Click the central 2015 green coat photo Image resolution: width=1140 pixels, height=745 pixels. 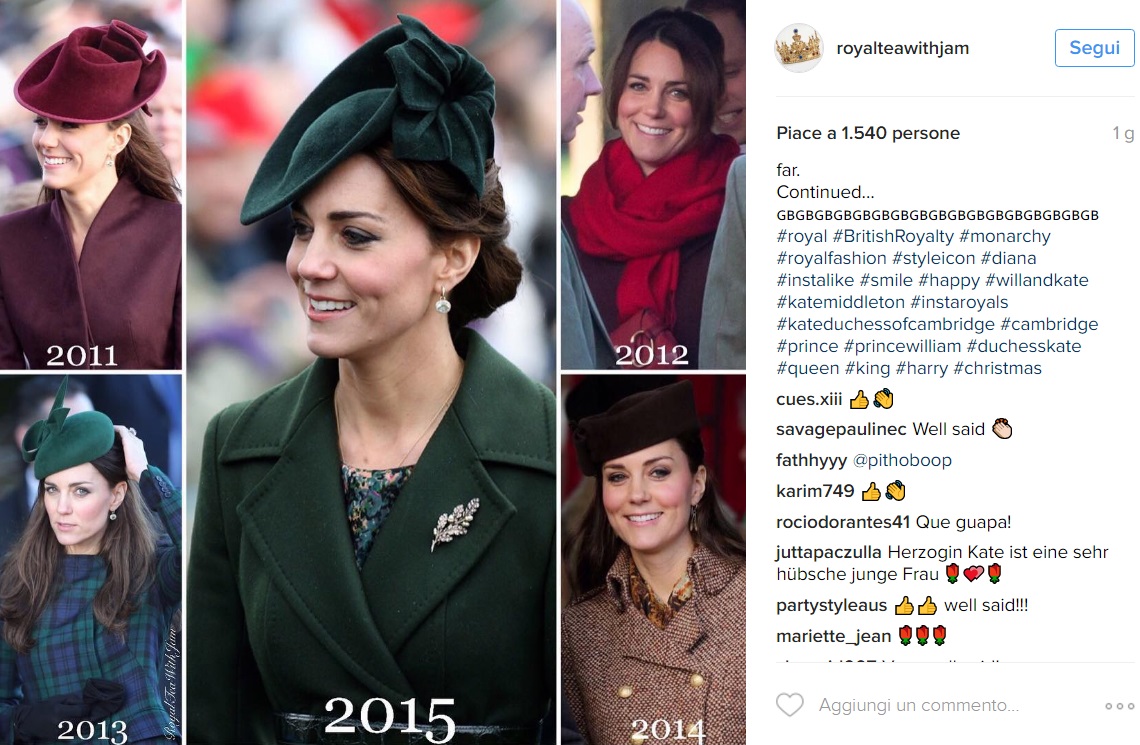pyautogui.click(x=372, y=372)
